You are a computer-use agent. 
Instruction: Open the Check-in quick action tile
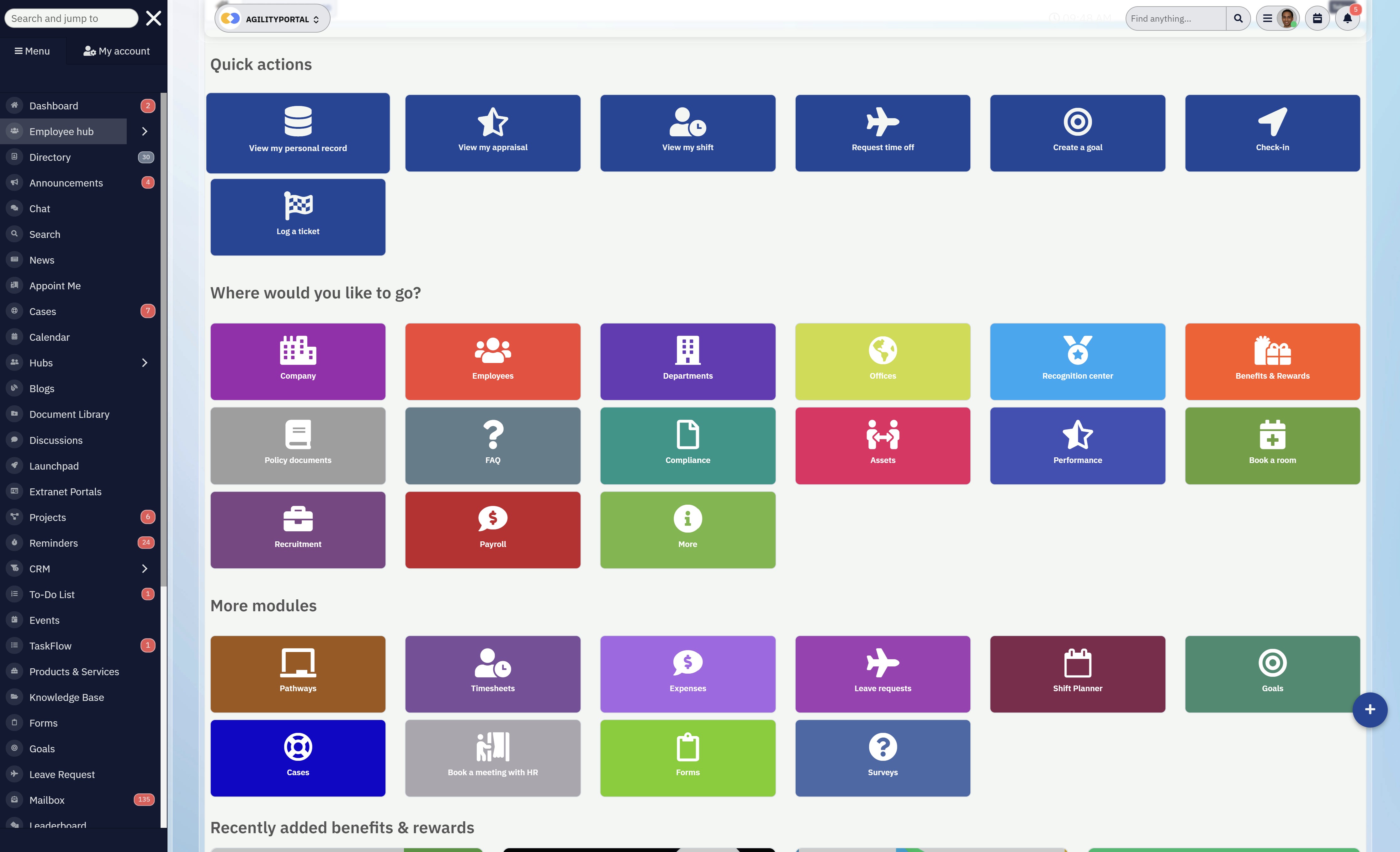(x=1272, y=133)
